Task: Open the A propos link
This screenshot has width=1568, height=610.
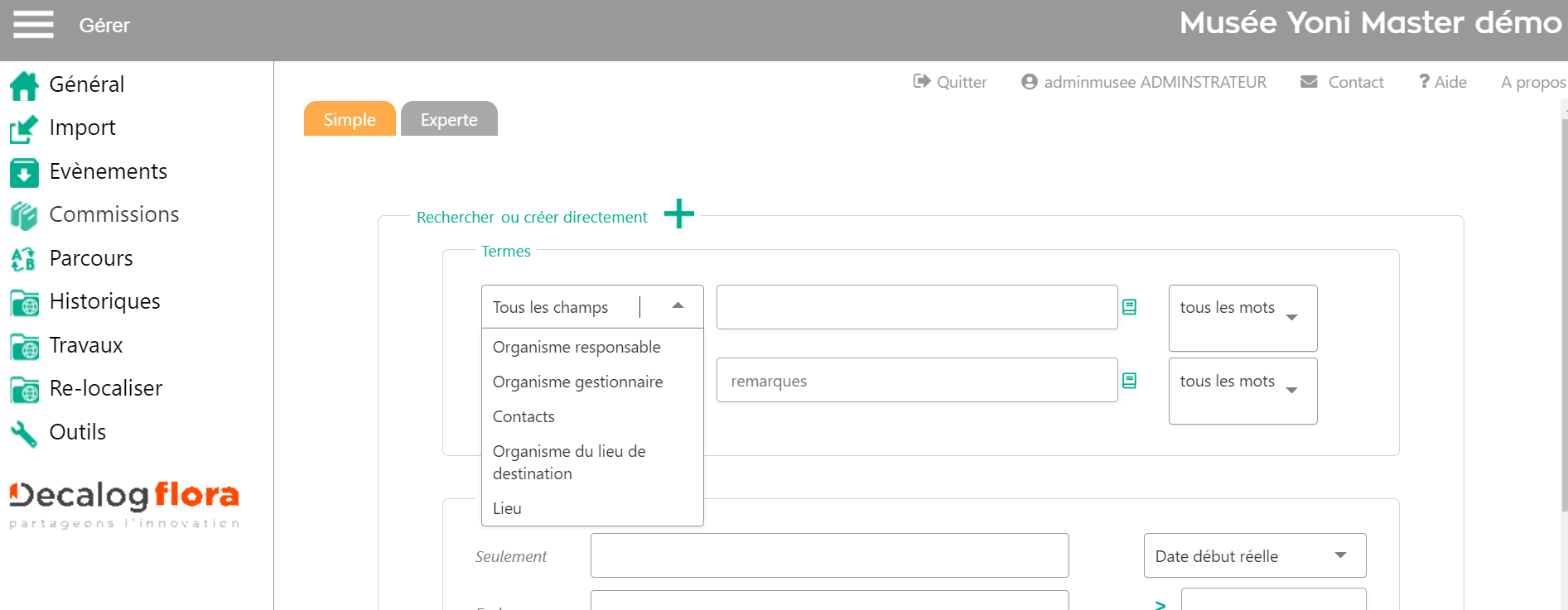Action: point(1533,82)
